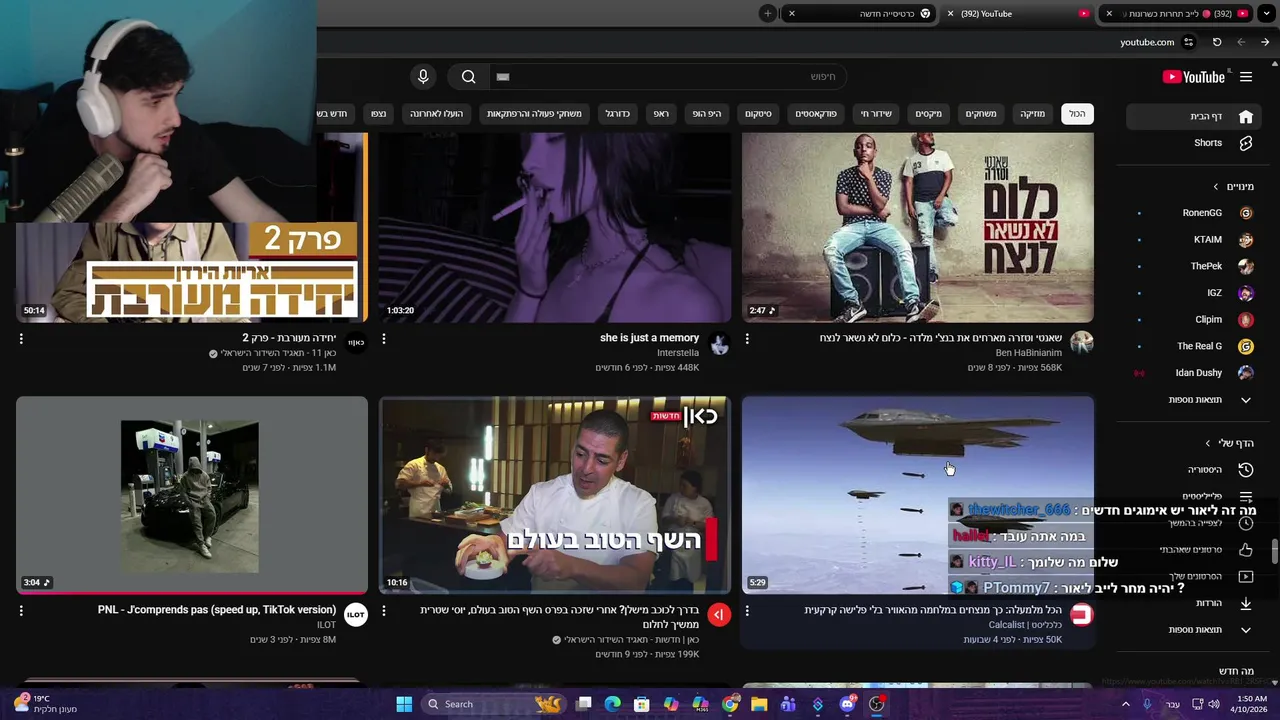Open File Explorer from the taskbar
Screen dimensions: 1280x720
pos(759,704)
